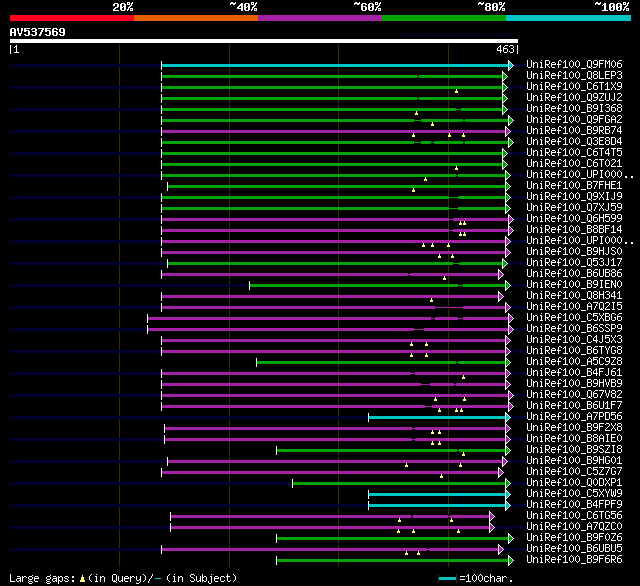
Task: Select the UniRef100_B9HJS0 label
Action: (574, 252)
